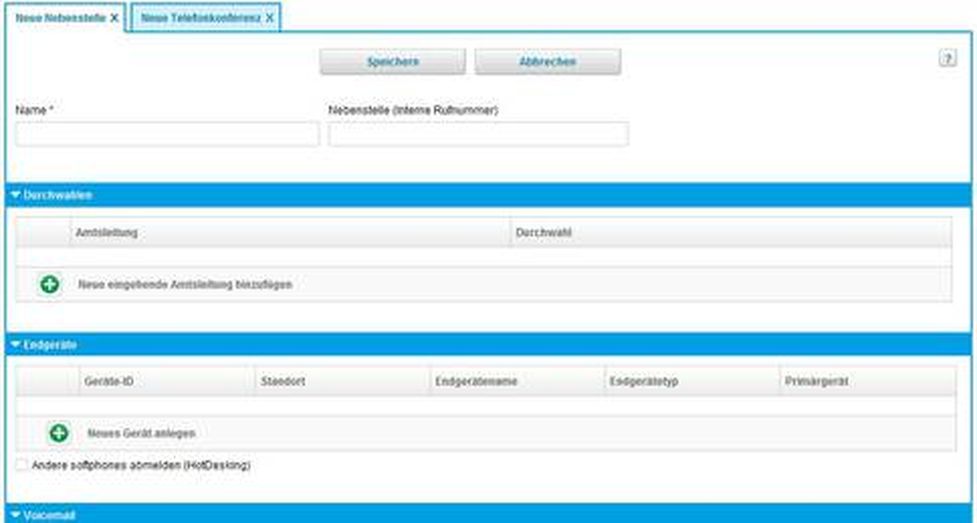Click the Speichern button

tap(393, 62)
